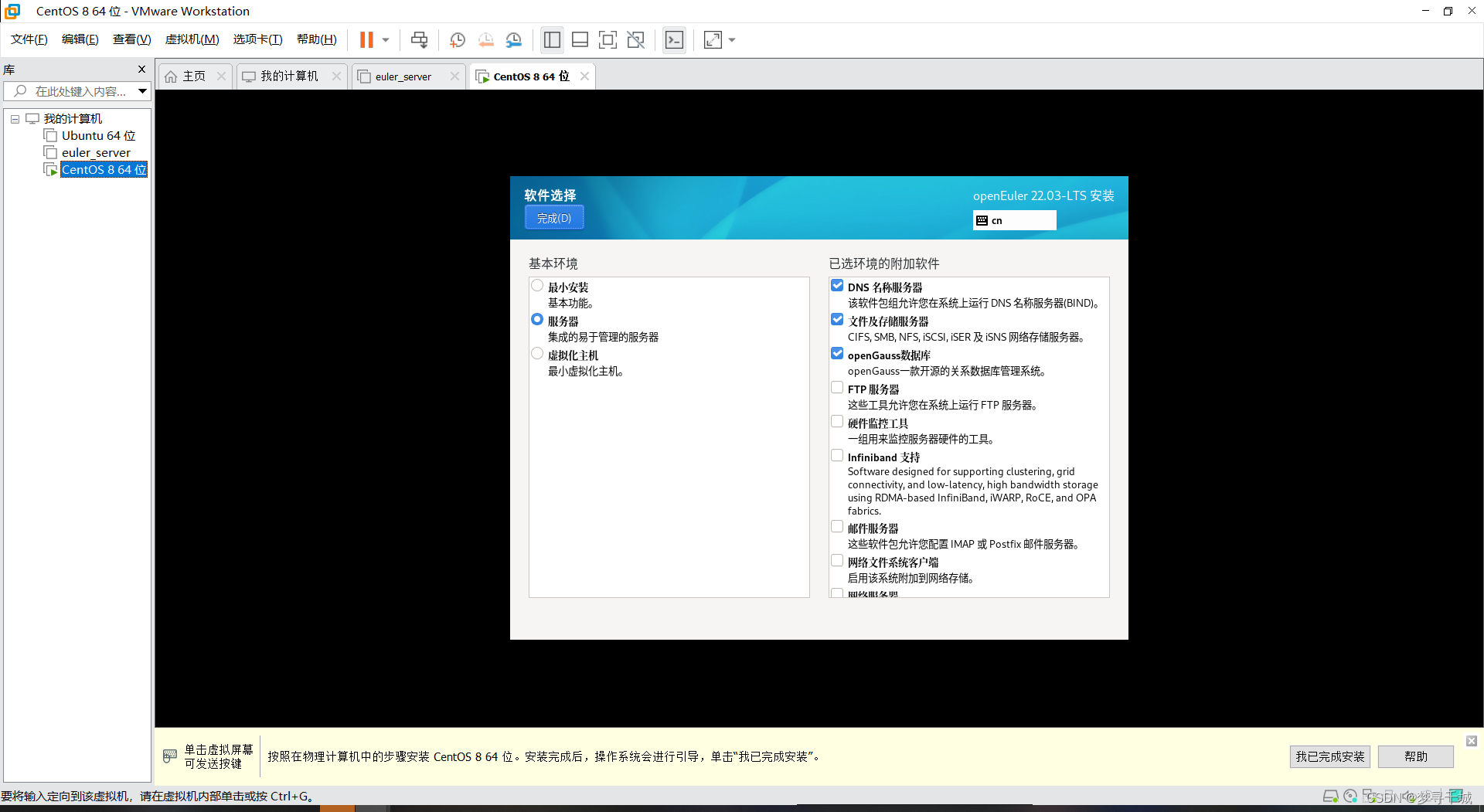Image resolution: width=1484 pixels, height=812 pixels.
Task: Click the 完成(D) done button
Action: point(554,218)
